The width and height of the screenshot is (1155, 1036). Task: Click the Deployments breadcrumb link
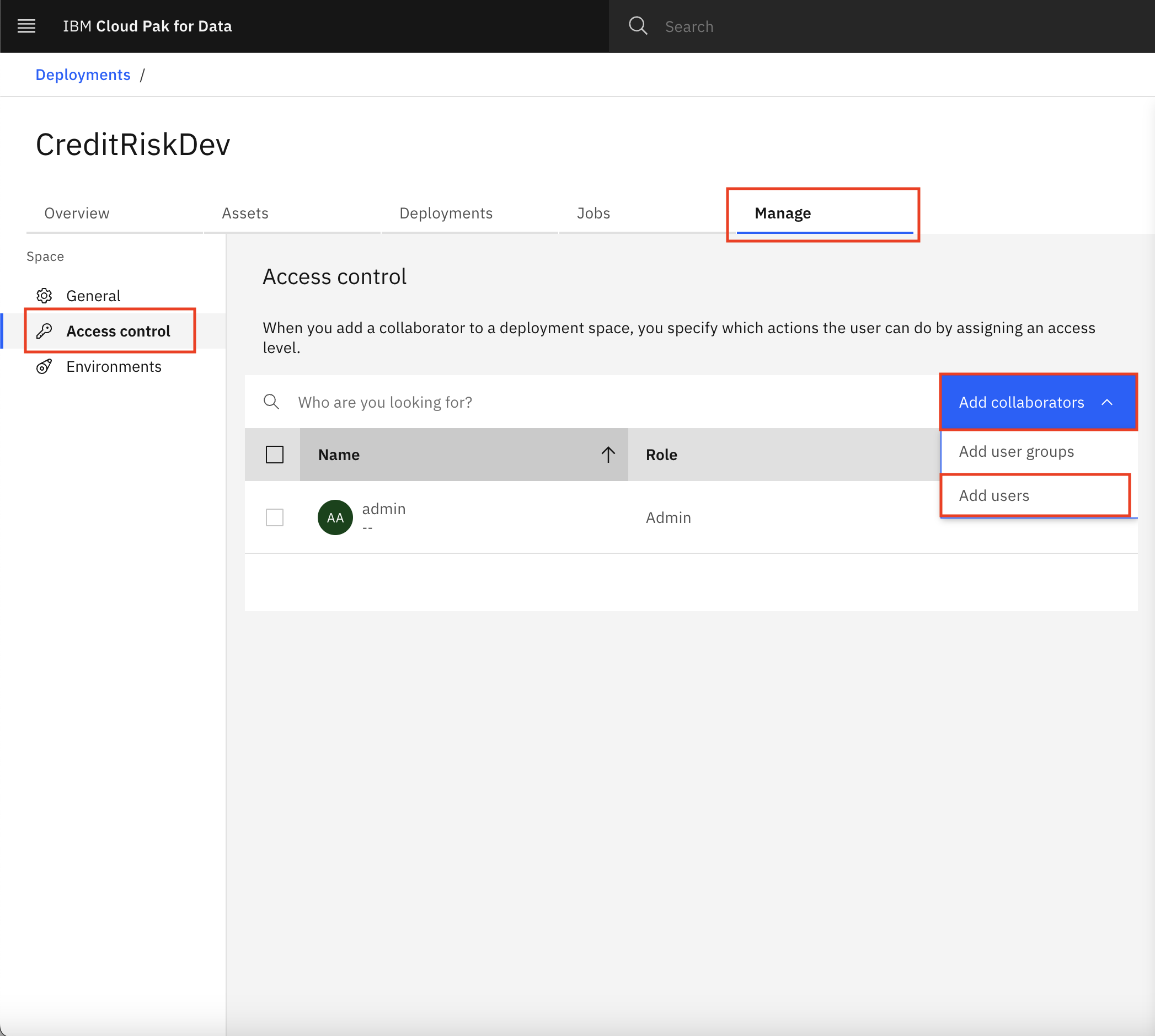[83, 75]
